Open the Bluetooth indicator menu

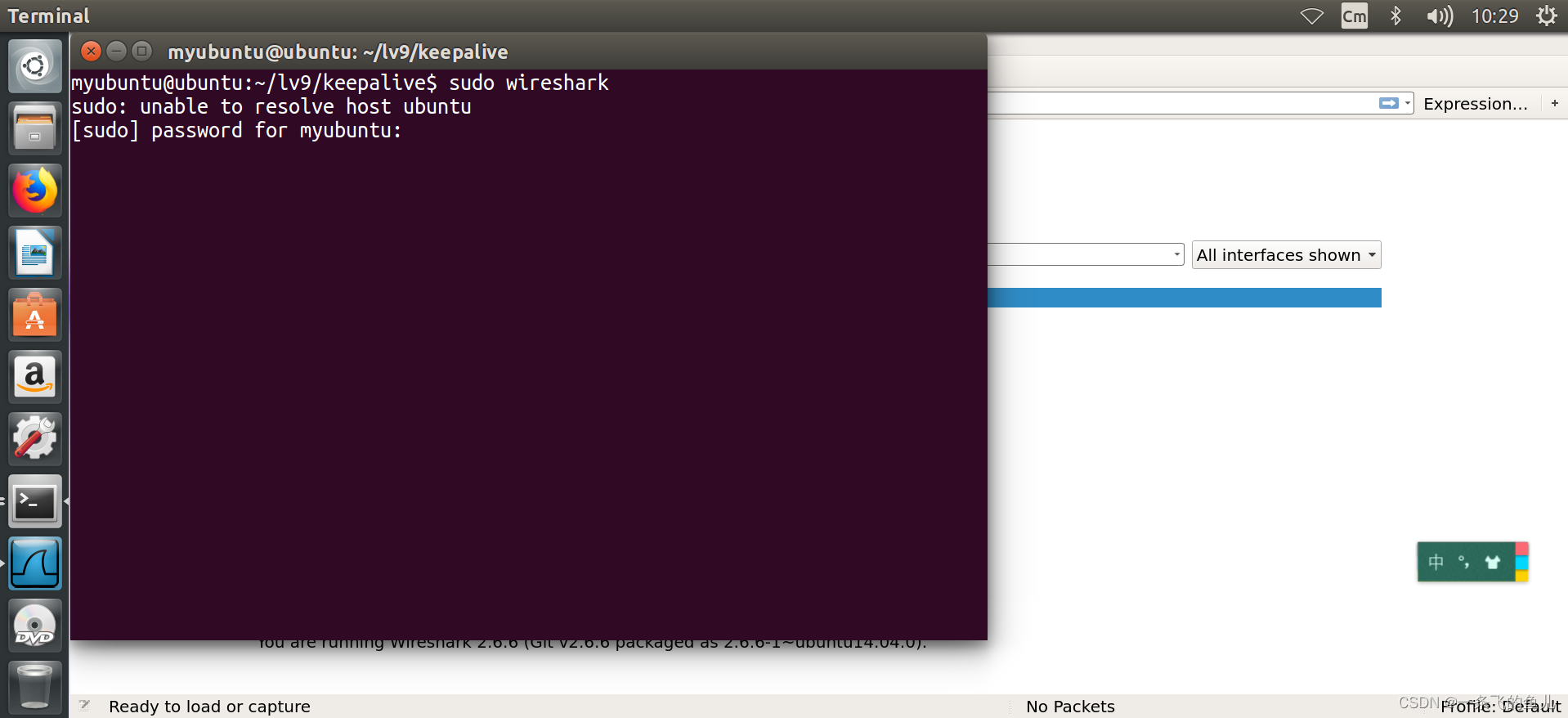[x=1396, y=16]
